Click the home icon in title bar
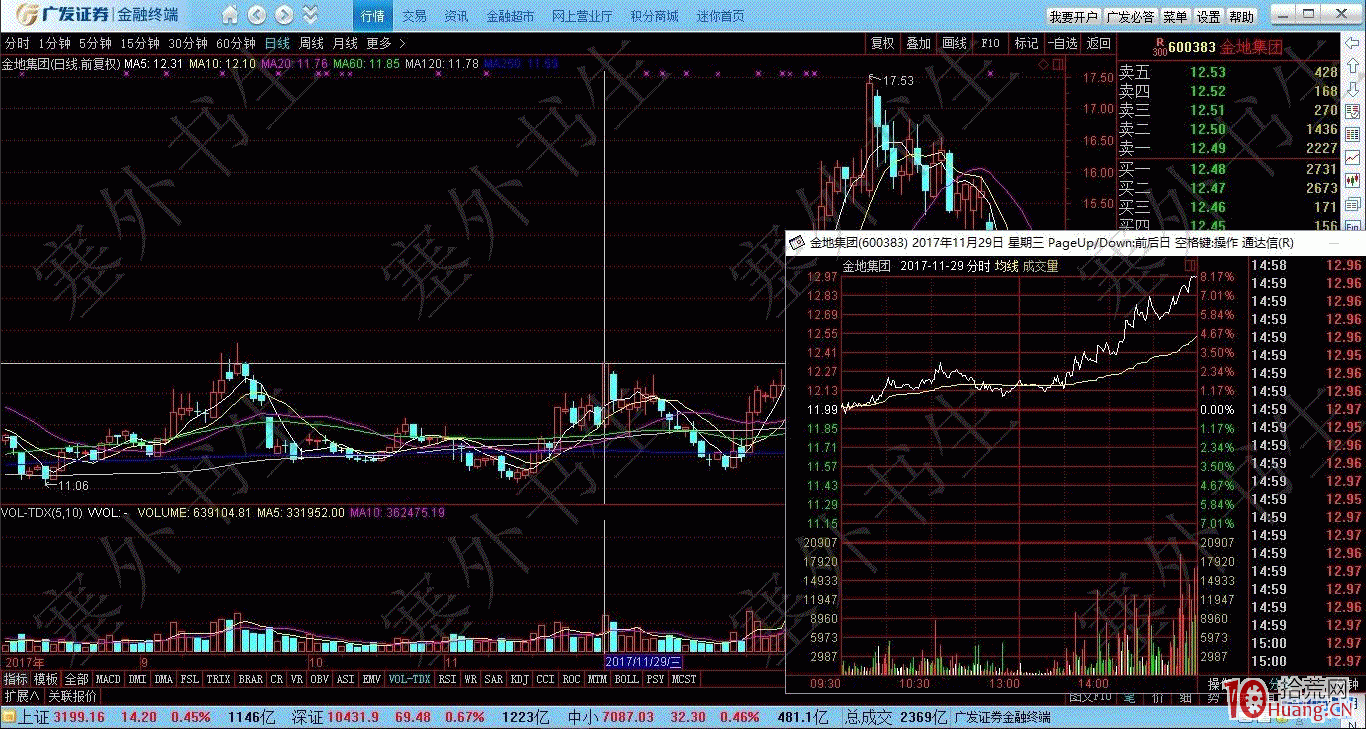Viewport: 1366px width, 729px height. pos(230,15)
